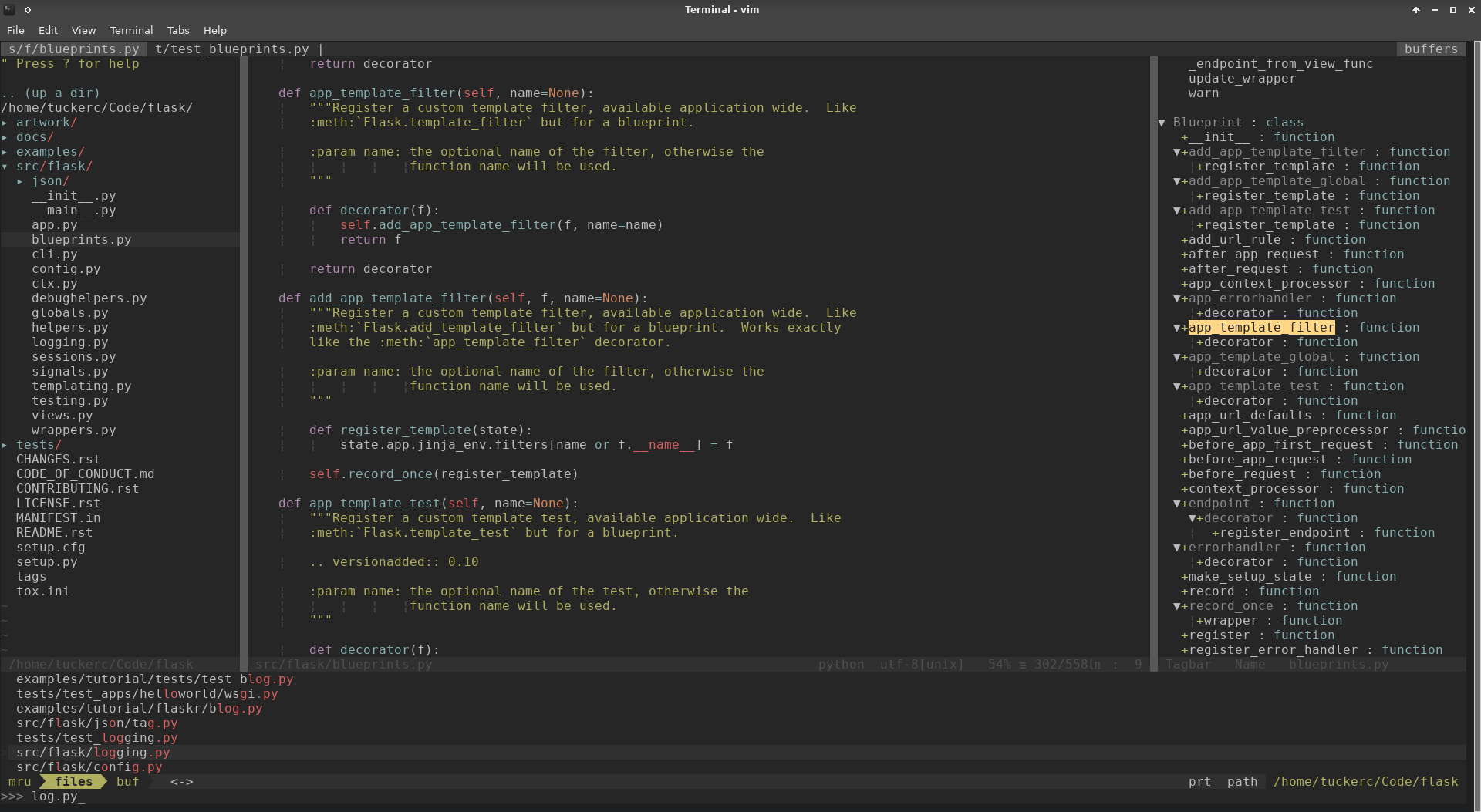Open setup.py in the file tree

[46, 562]
